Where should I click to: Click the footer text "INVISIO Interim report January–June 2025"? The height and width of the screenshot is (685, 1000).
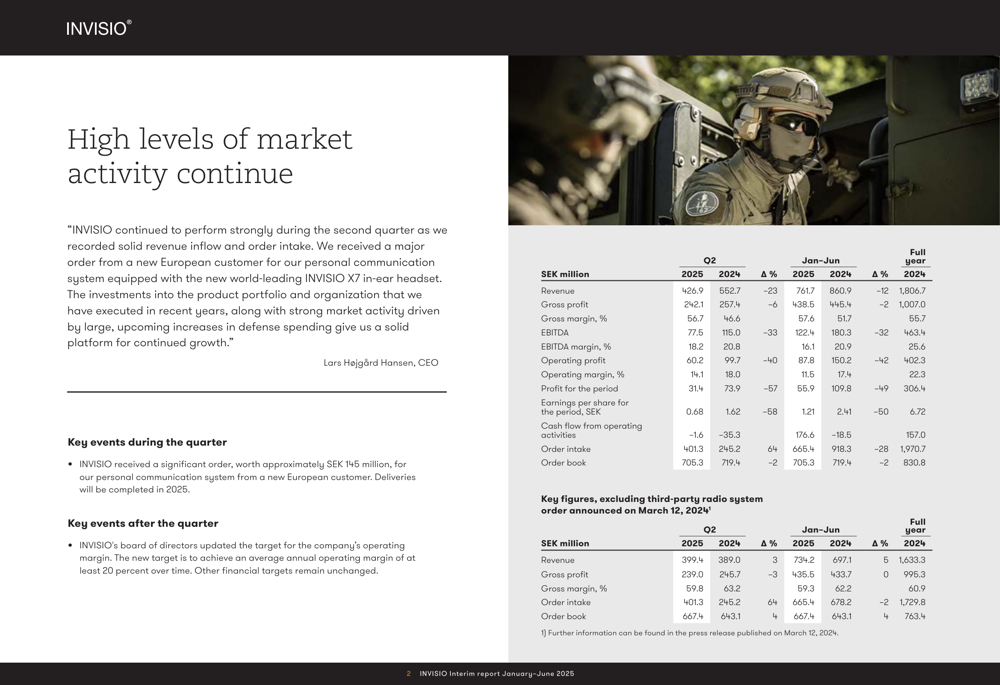coord(497,674)
